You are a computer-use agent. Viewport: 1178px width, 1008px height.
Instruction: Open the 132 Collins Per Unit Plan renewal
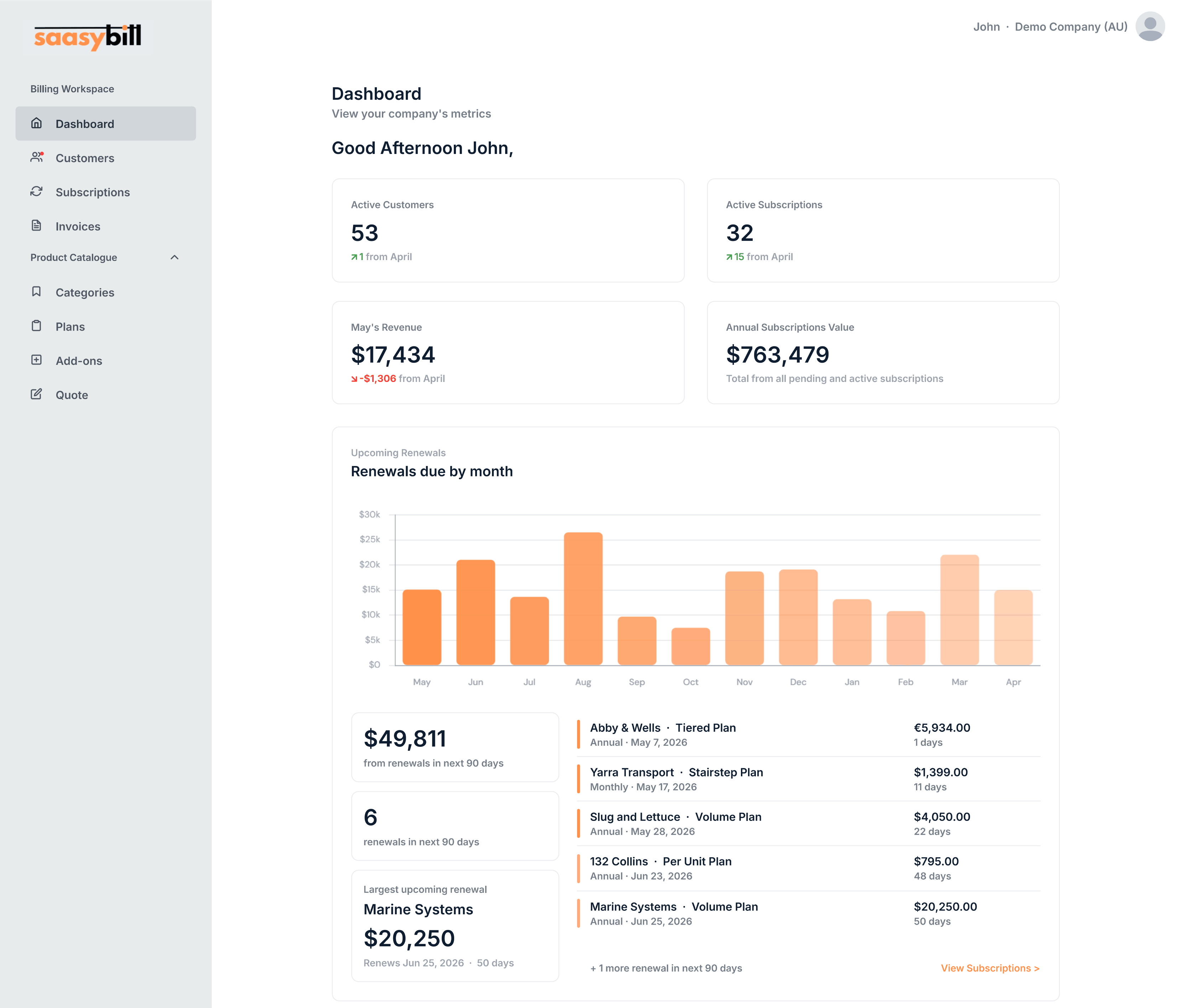tap(809, 868)
